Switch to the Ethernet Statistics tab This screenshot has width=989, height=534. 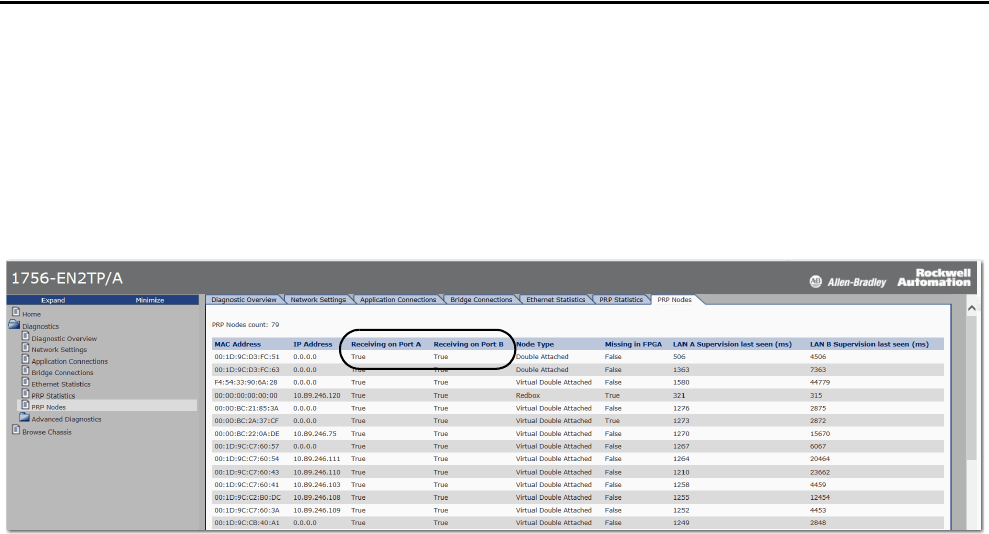pos(556,299)
